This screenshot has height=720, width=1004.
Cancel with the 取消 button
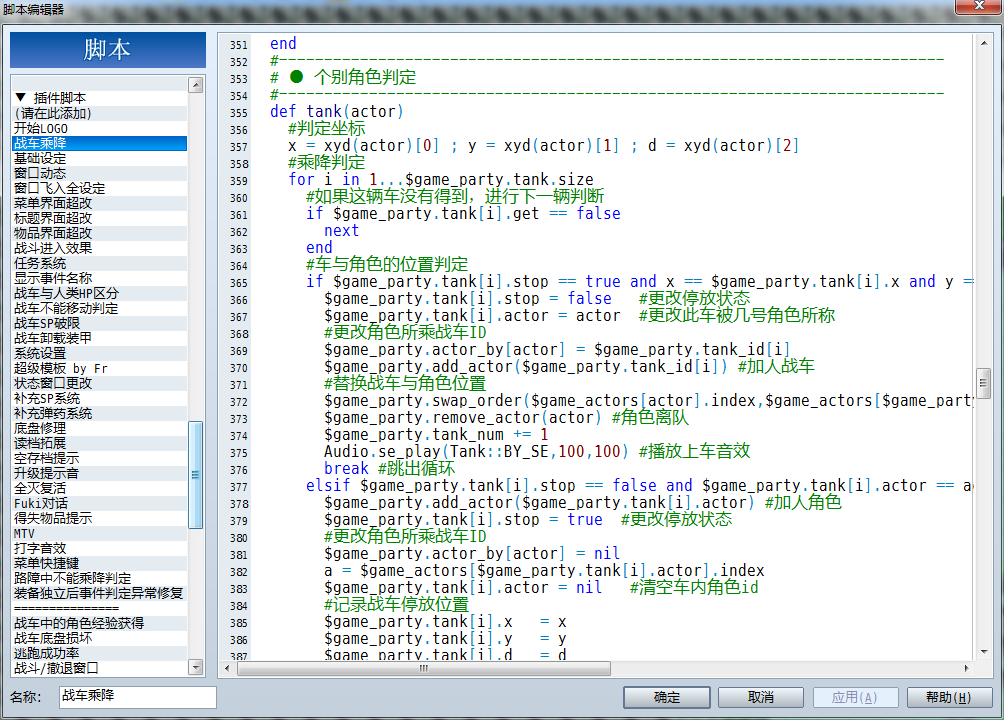pos(761,697)
